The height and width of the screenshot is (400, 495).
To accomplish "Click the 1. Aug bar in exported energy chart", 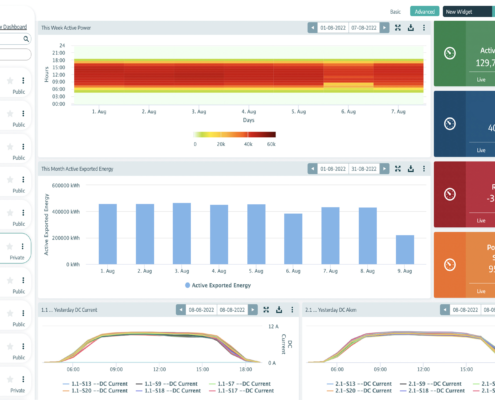I will [108, 234].
